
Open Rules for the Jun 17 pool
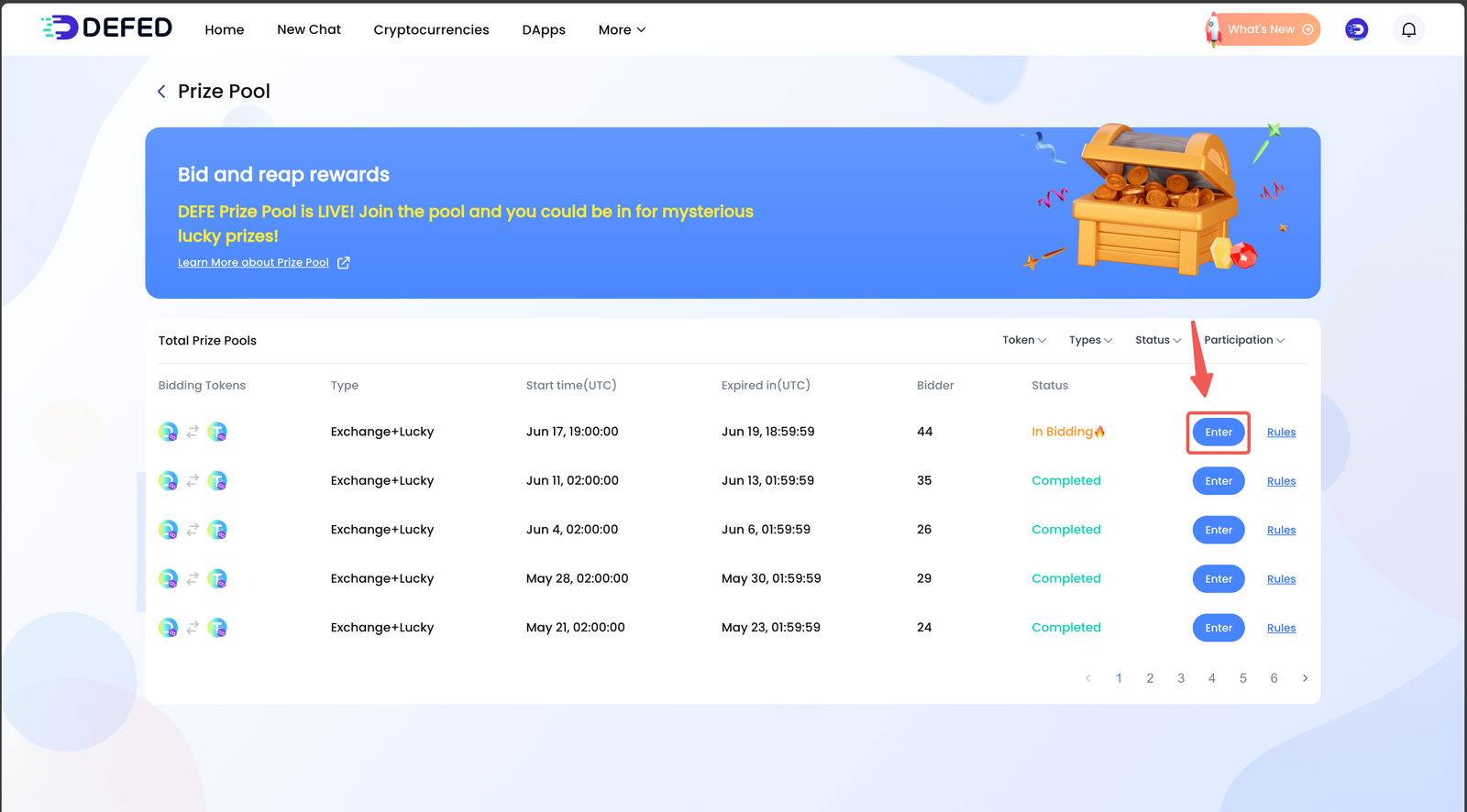click(1281, 433)
